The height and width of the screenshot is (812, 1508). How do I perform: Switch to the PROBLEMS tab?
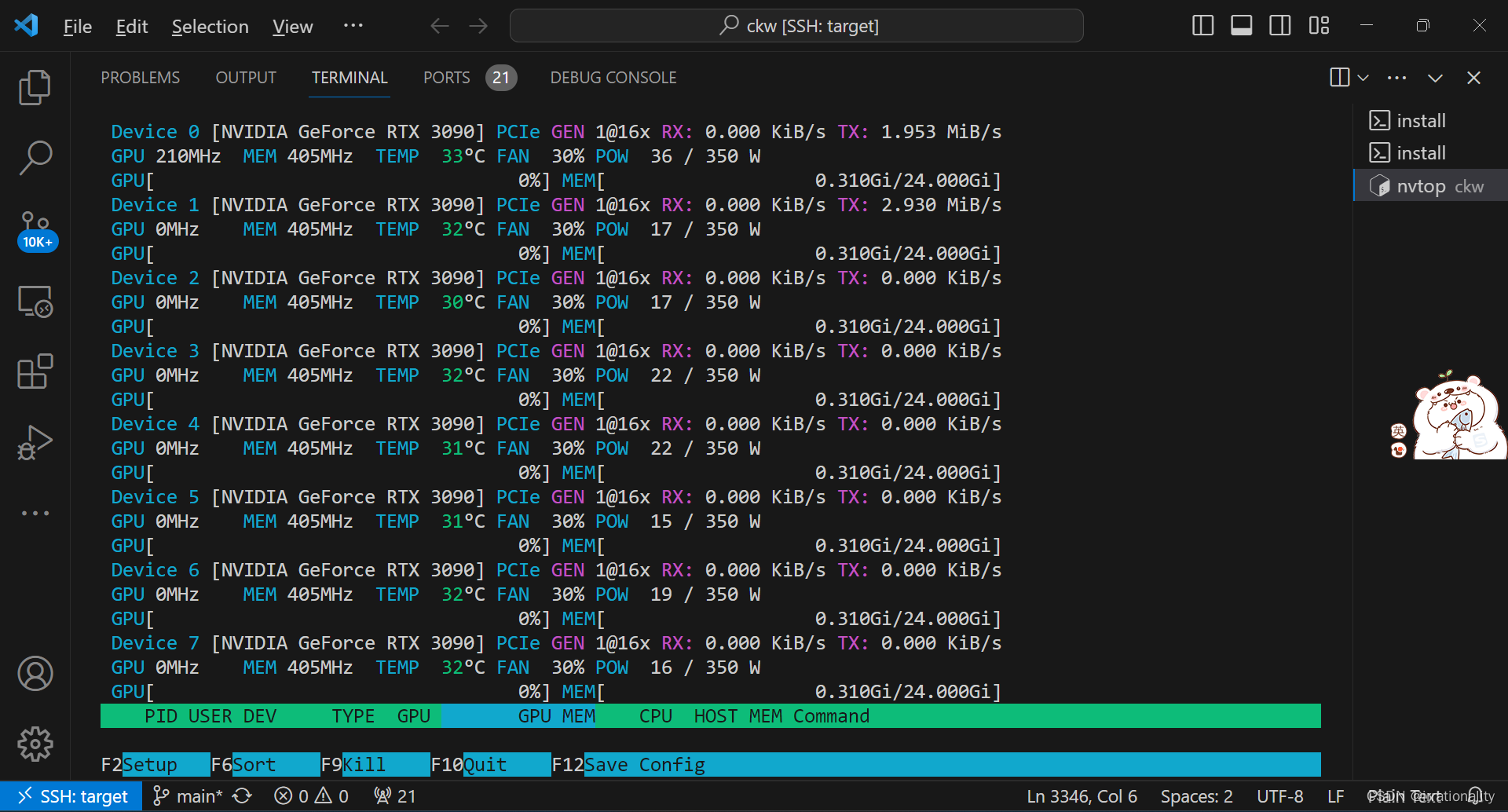pos(141,78)
